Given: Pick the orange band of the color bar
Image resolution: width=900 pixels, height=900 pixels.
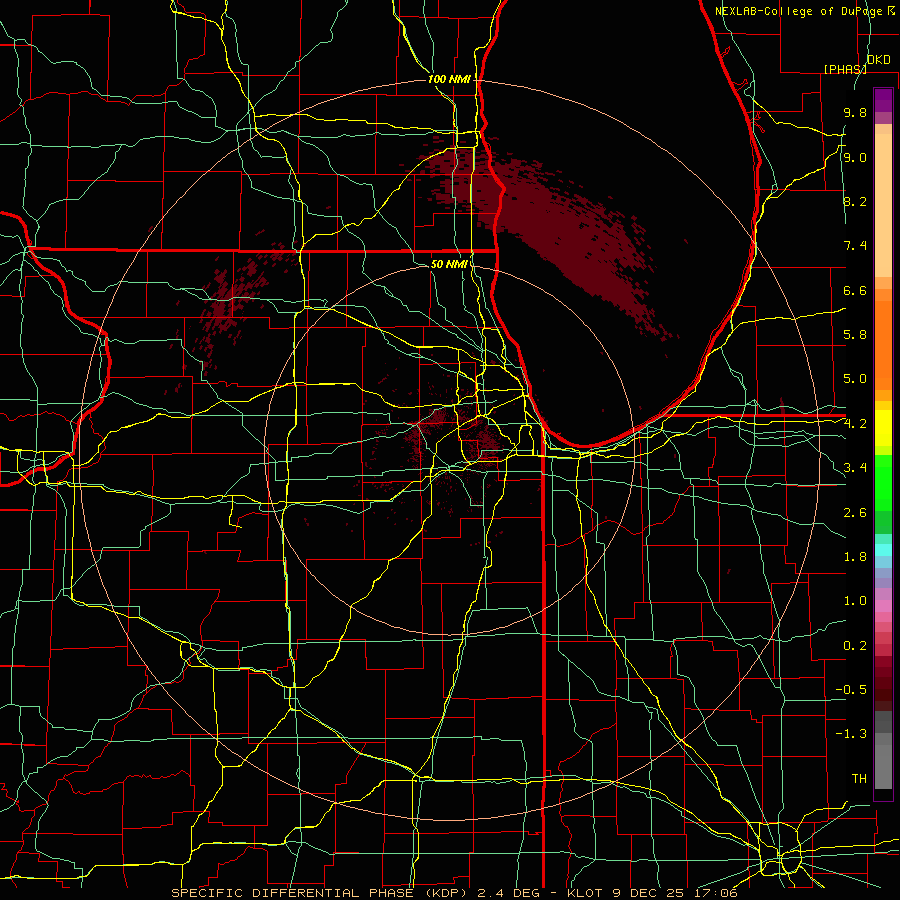Looking at the screenshot, I should click(883, 344).
